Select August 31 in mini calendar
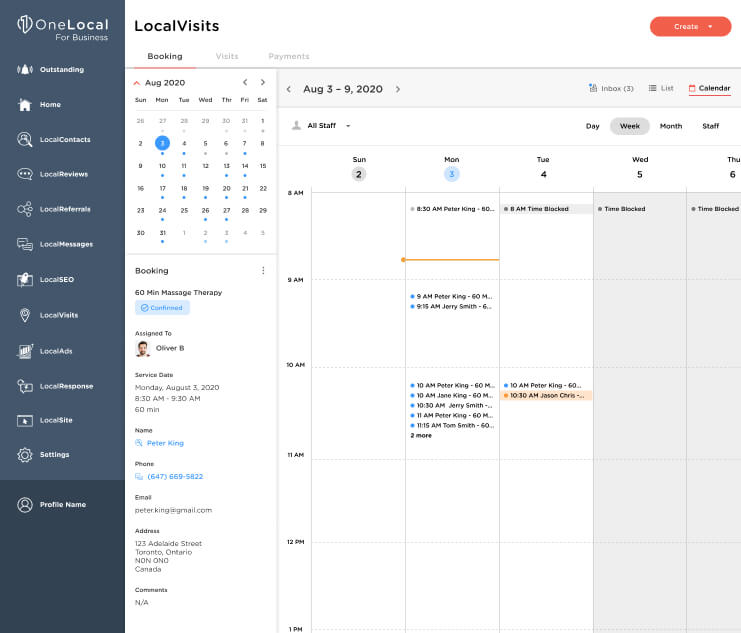Screen dimensions: 741x633 click(x=162, y=233)
